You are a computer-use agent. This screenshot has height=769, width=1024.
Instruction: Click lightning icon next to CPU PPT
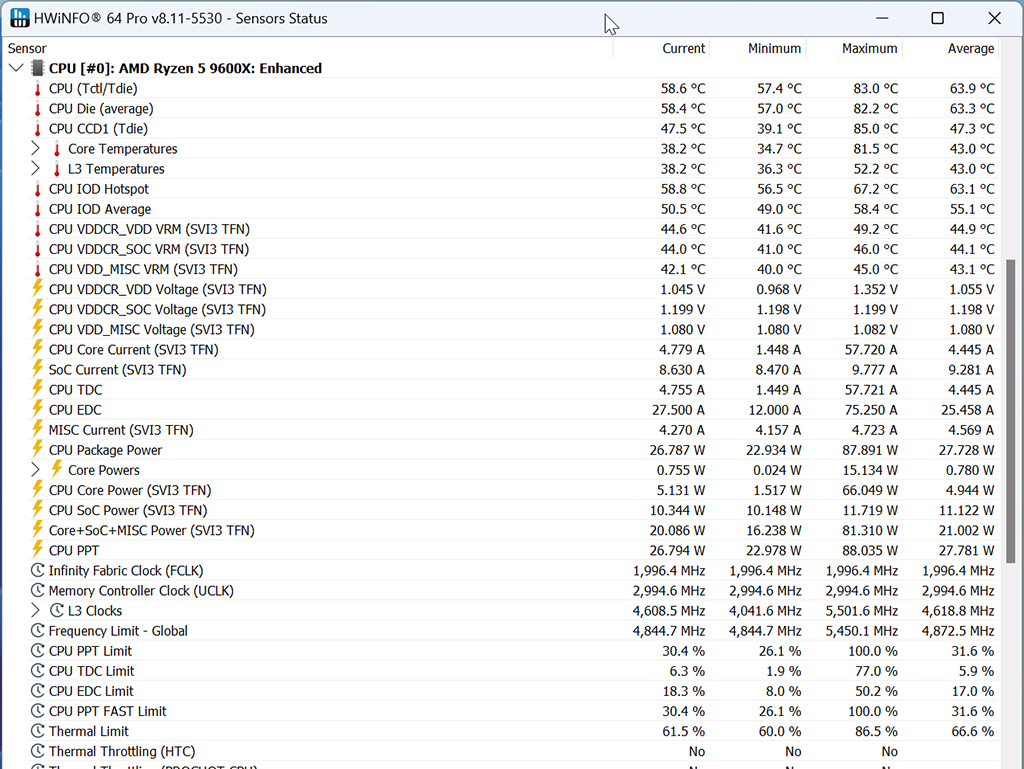[38, 550]
